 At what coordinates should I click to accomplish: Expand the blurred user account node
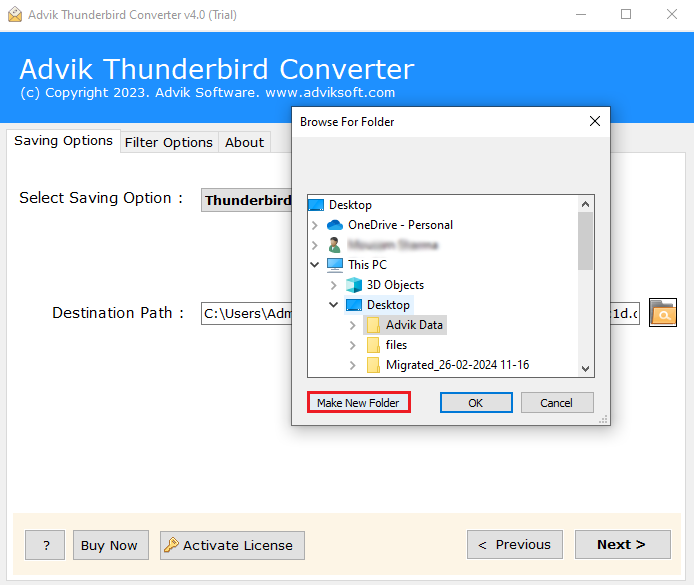[315, 245]
